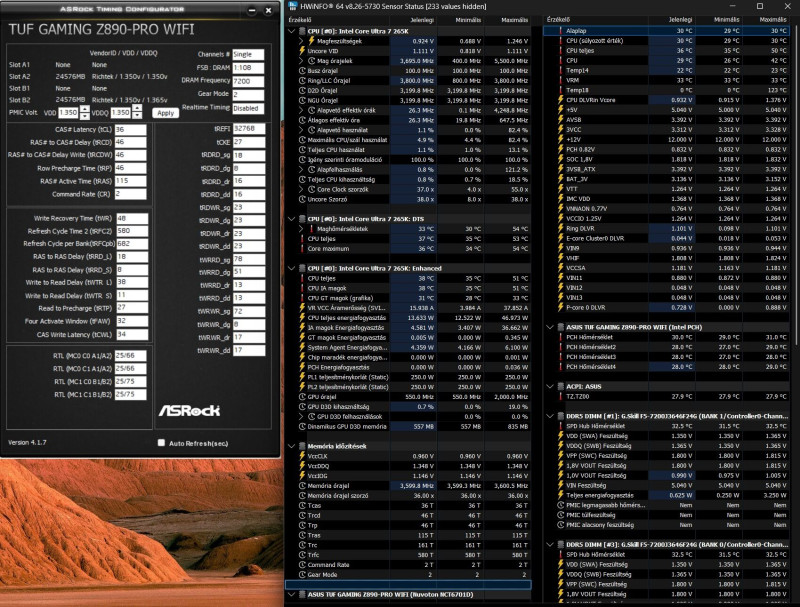
Task: Click the icon beside PMIC túlfeszültség
Action: [560, 515]
